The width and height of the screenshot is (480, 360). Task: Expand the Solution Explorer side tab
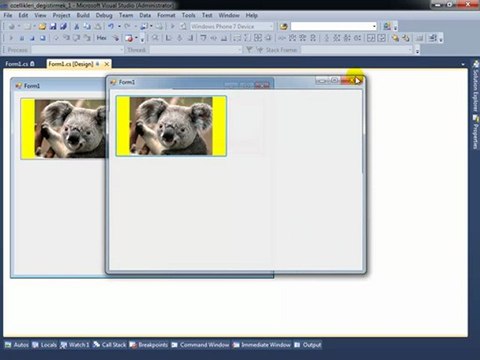point(476,86)
